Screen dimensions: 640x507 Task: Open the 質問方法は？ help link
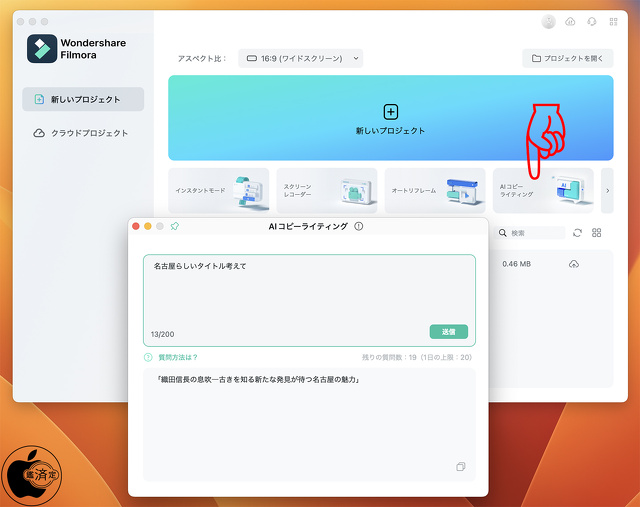pos(178,357)
